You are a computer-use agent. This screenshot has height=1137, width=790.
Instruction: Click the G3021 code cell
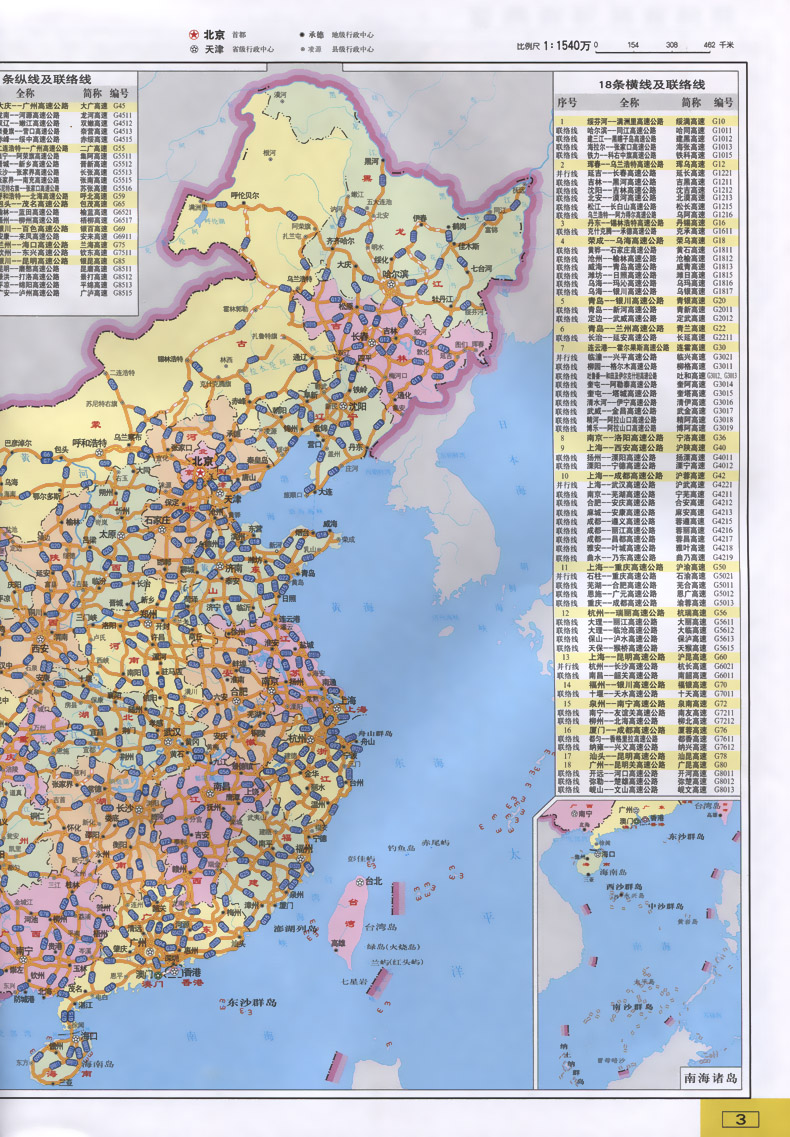(x=722, y=357)
